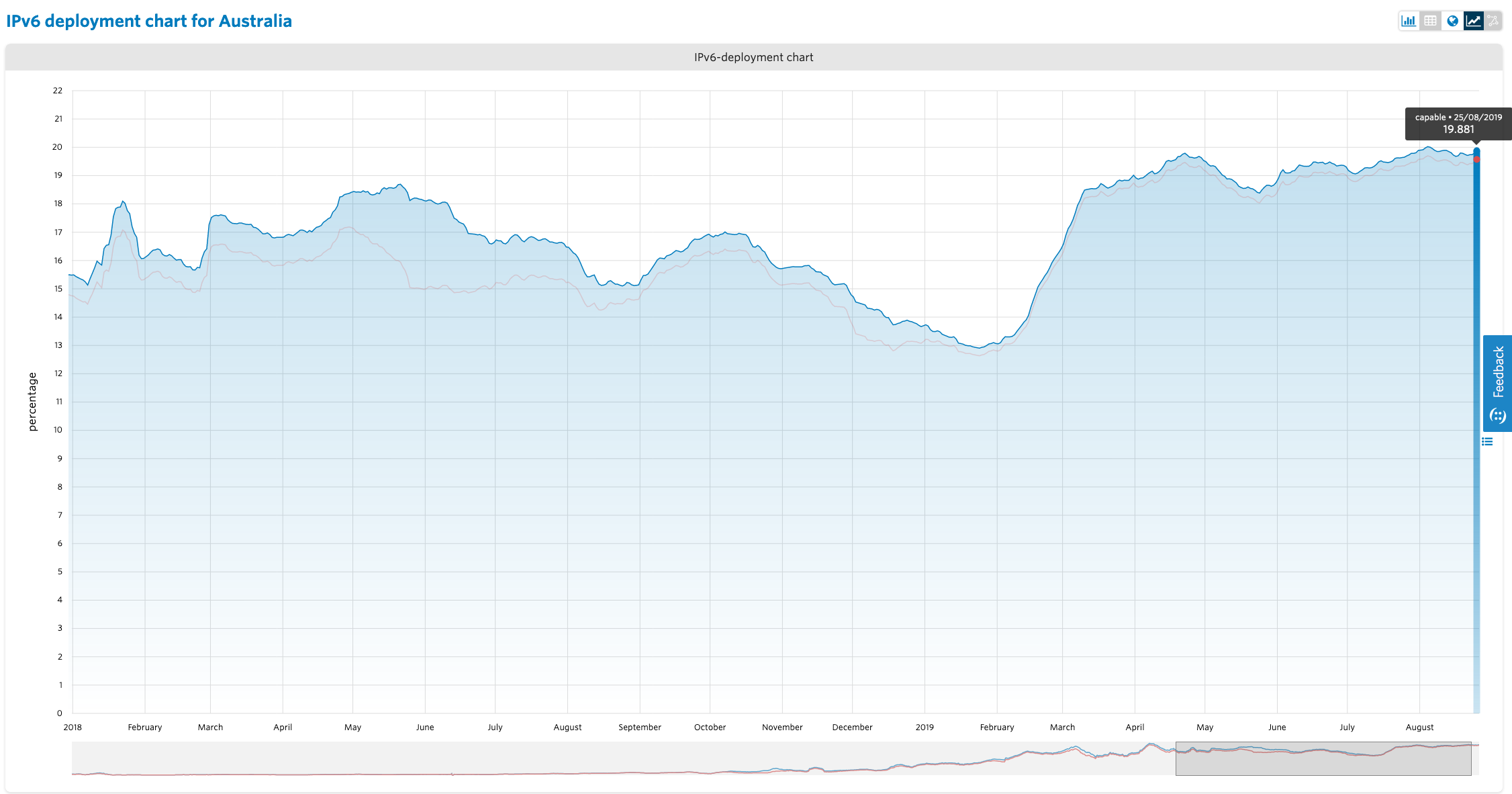Click the 'IPv6 deployment chart for Australia' title
The image size is (1512, 794).
(149, 21)
